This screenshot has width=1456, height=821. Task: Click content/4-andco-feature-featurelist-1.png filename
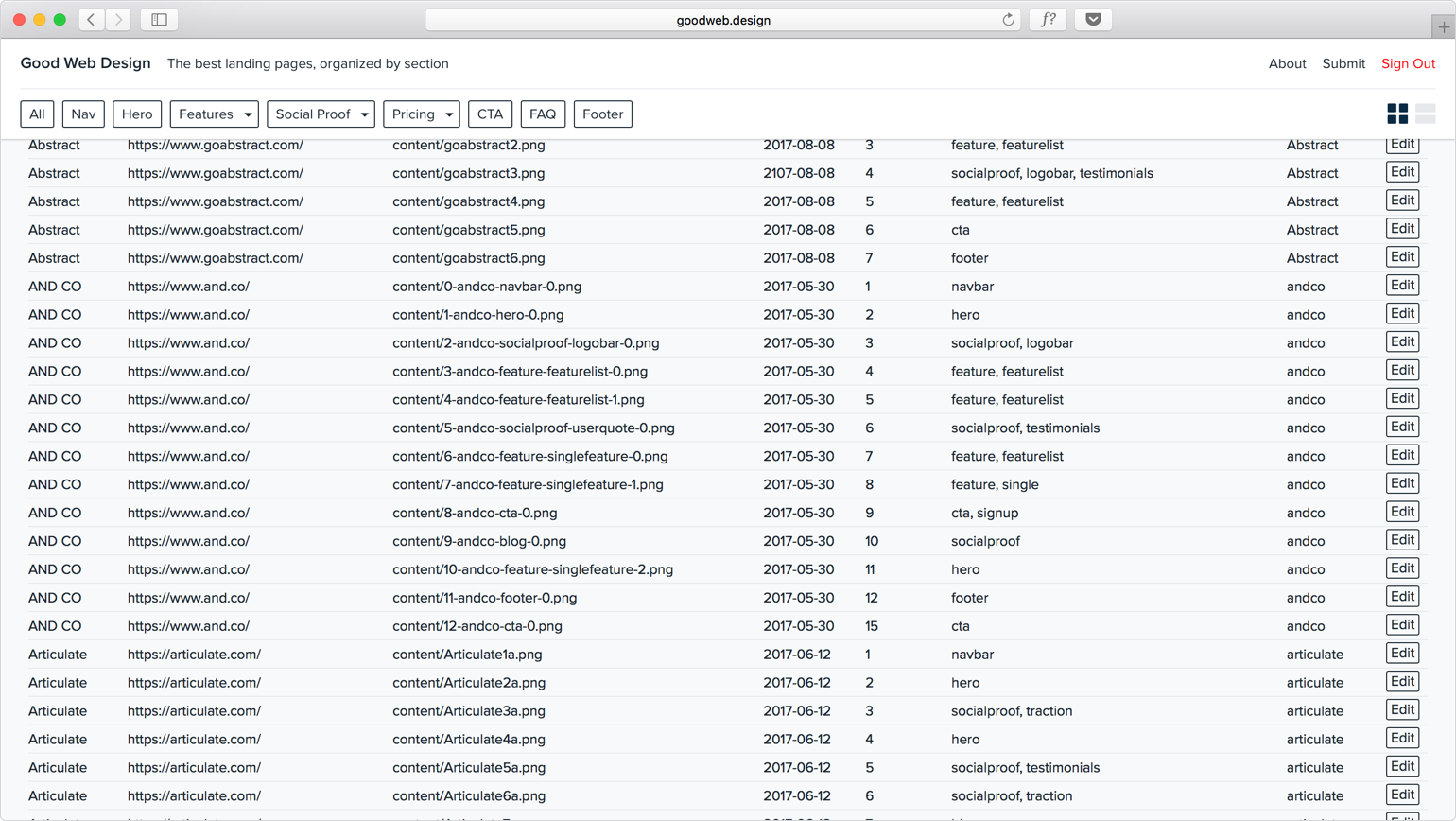pyautogui.click(x=518, y=400)
